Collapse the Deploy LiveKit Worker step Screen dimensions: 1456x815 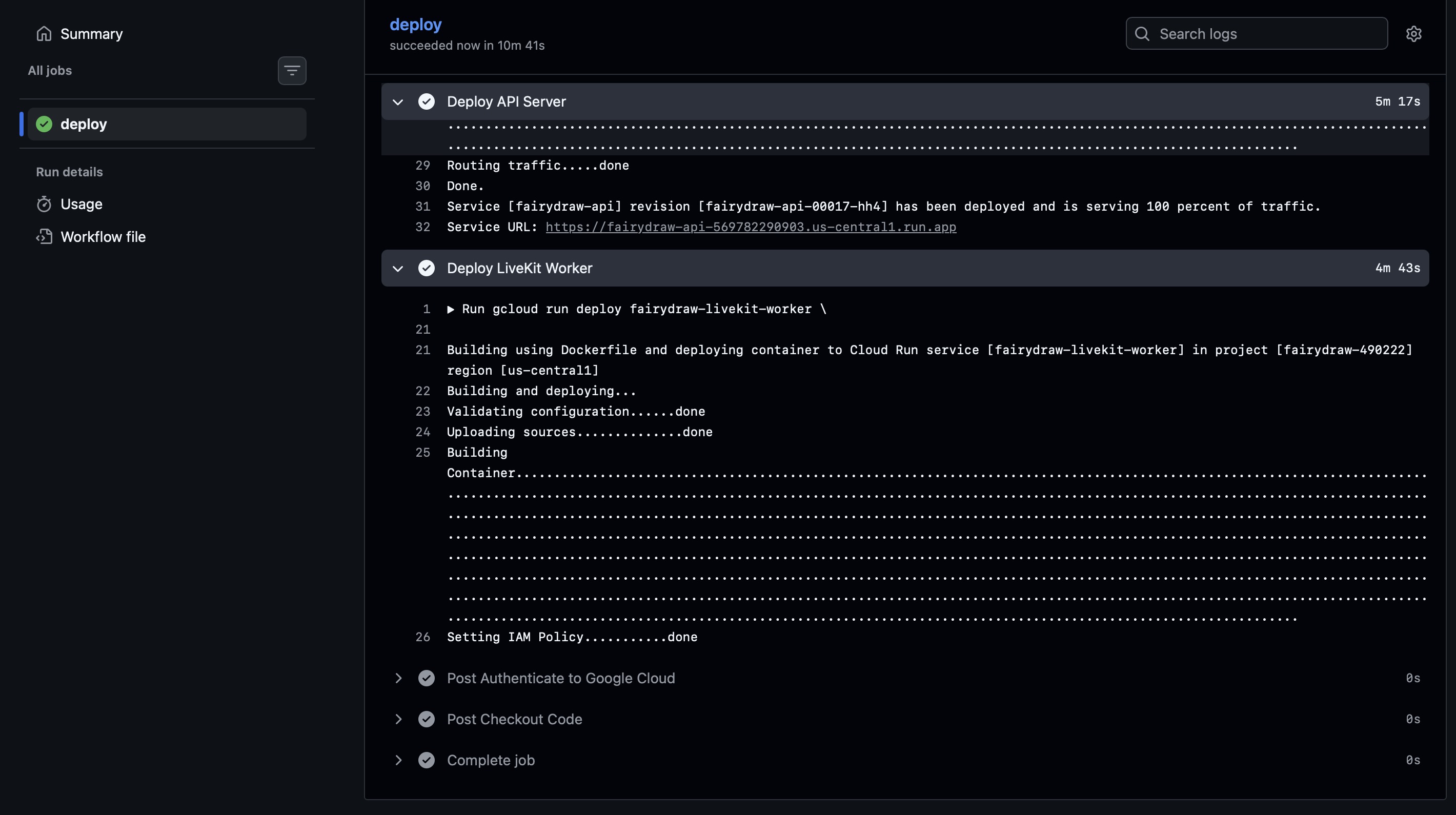pos(398,269)
